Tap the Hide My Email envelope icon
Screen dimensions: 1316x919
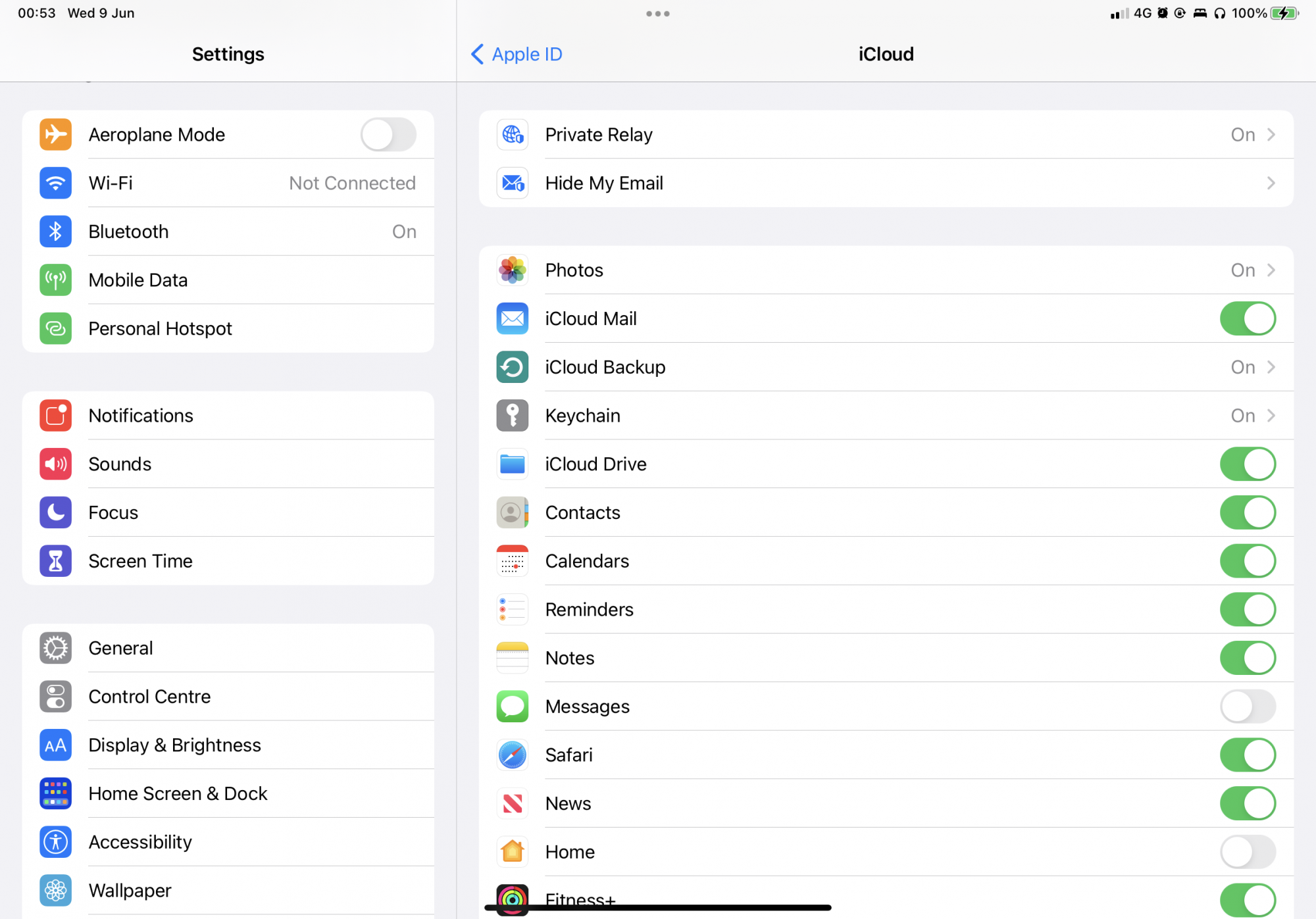click(x=513, y=183)
